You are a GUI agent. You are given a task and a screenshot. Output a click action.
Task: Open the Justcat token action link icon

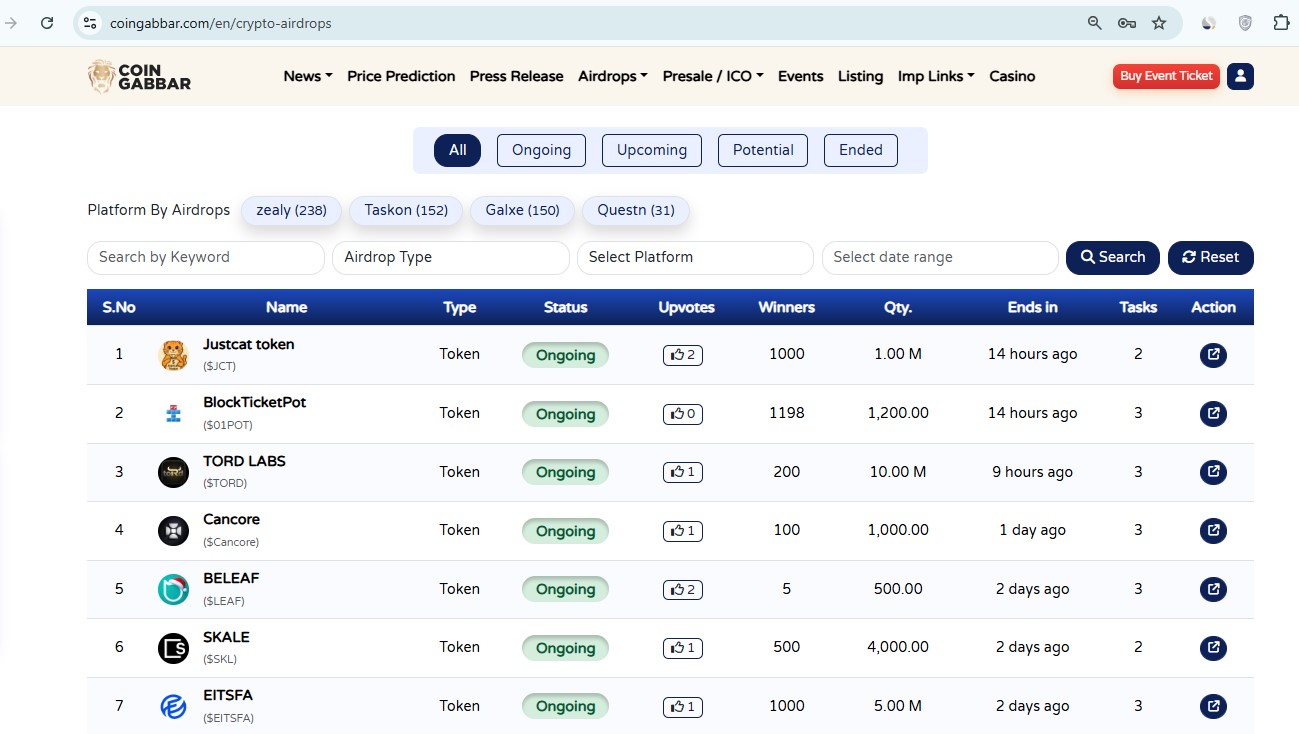tap(1212, 354)
